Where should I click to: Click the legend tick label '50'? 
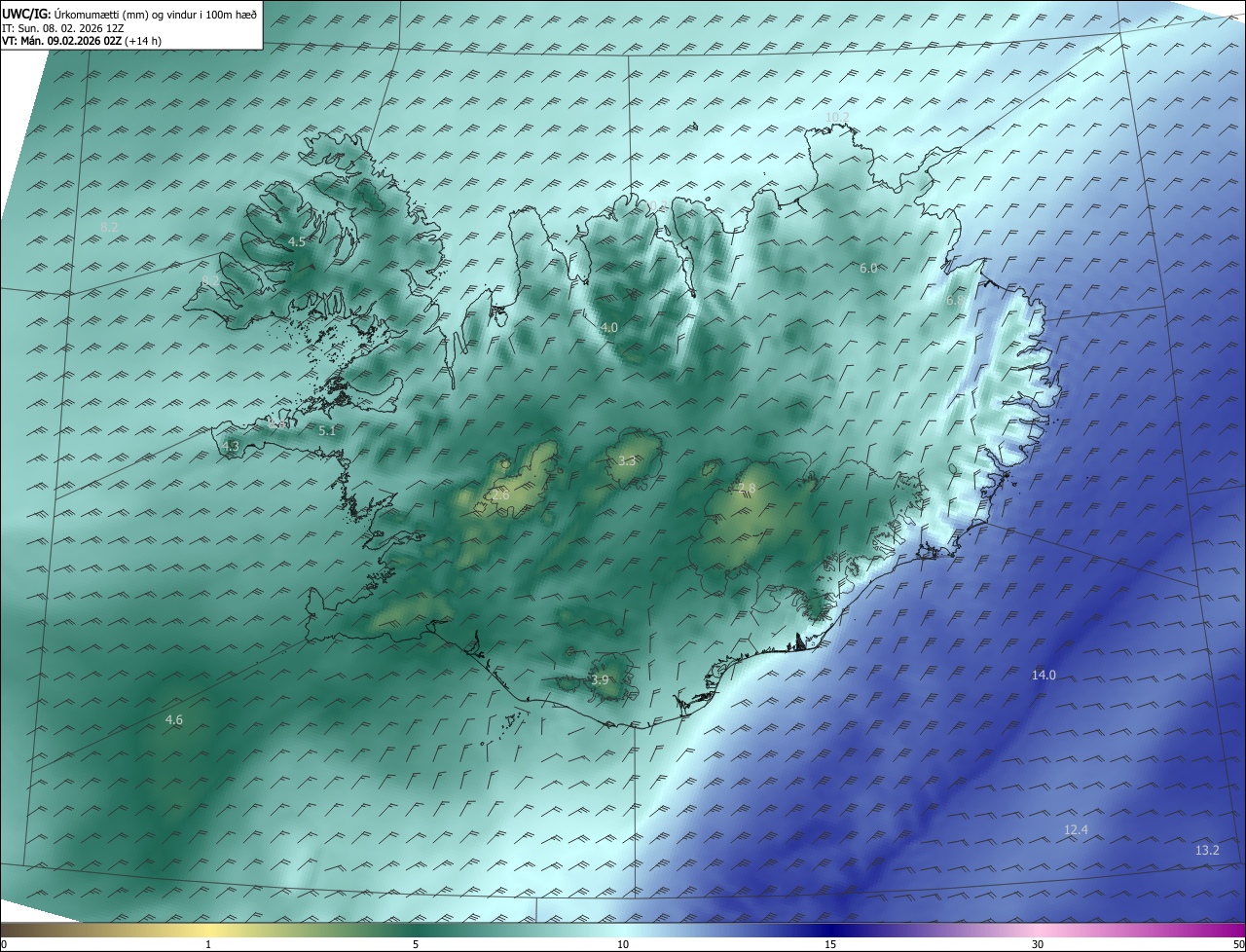[1237, 944]
